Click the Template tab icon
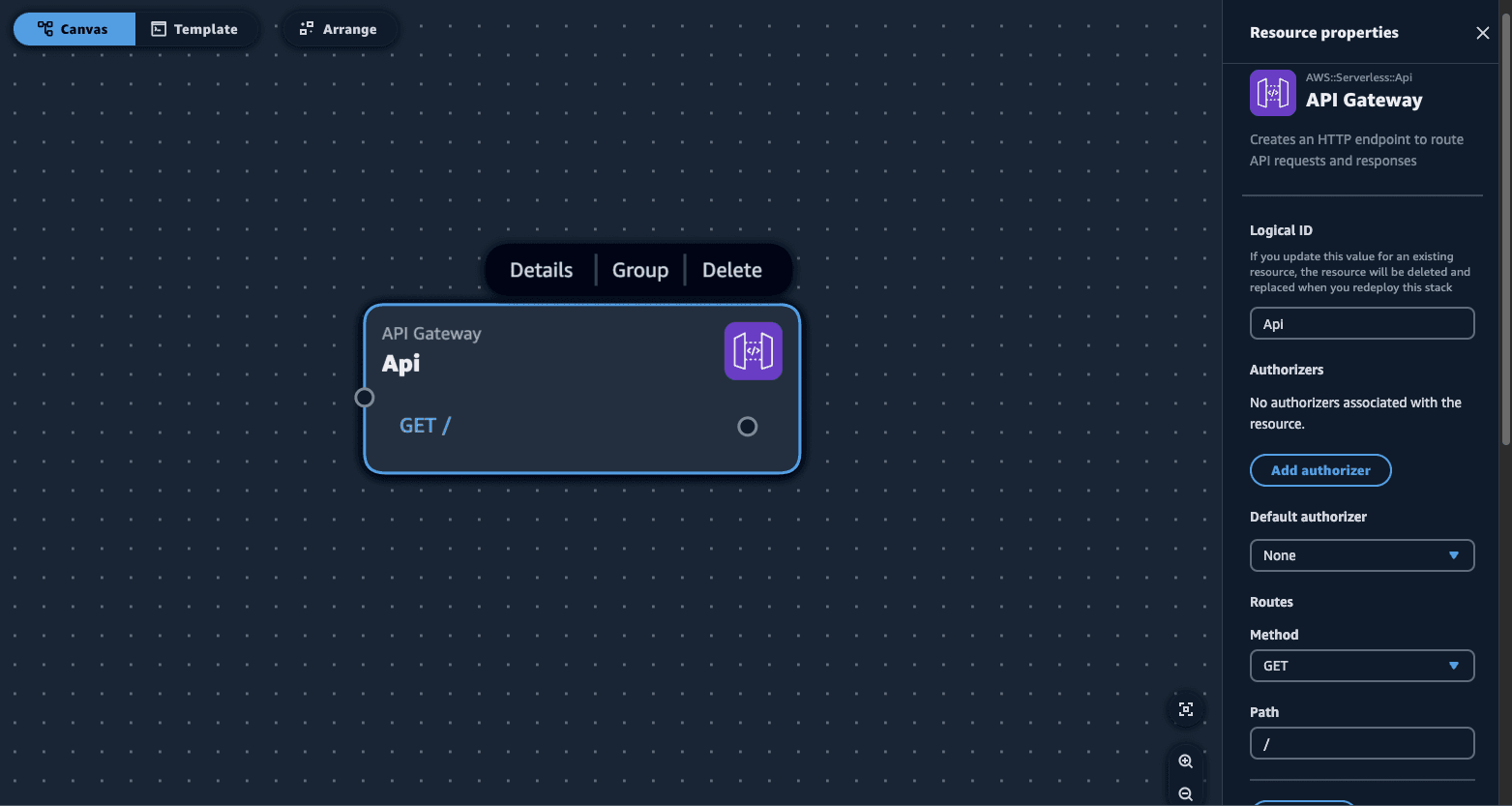 click(159, 29)
